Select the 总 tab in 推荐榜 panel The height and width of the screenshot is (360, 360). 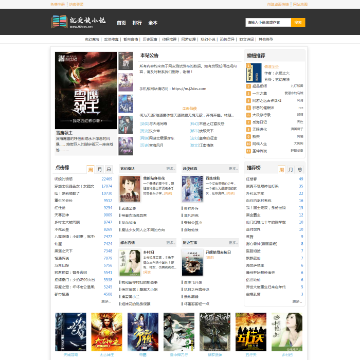click(x=300, y=169)
